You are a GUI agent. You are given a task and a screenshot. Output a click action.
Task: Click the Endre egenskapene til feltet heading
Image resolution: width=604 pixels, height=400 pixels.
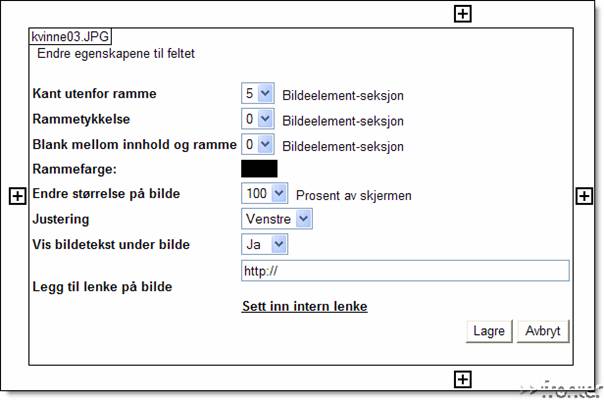pyautogui.click(x=116, y=54)
